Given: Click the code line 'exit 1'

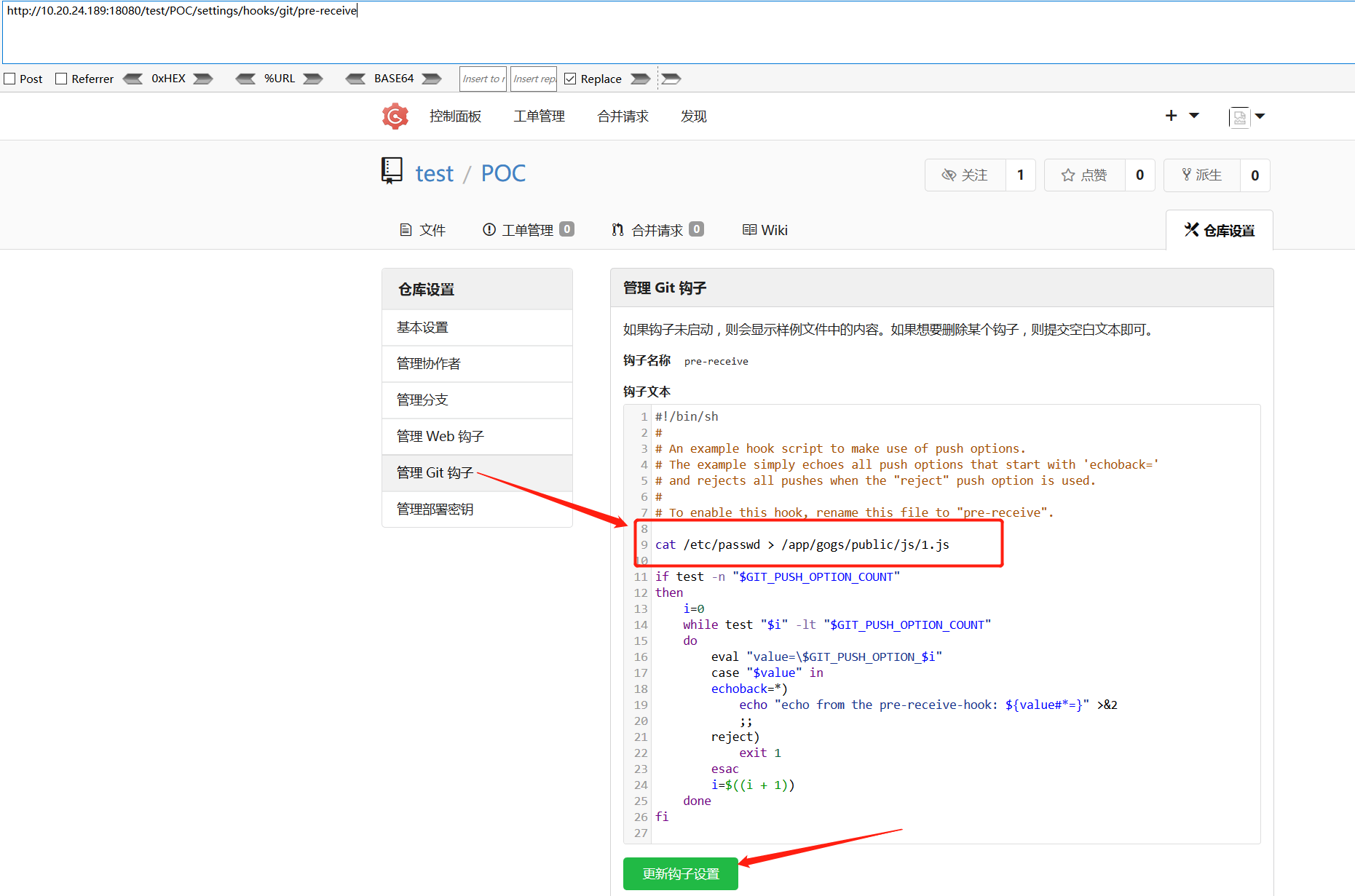Looking at the screenshot, I should tap(760, 753).
